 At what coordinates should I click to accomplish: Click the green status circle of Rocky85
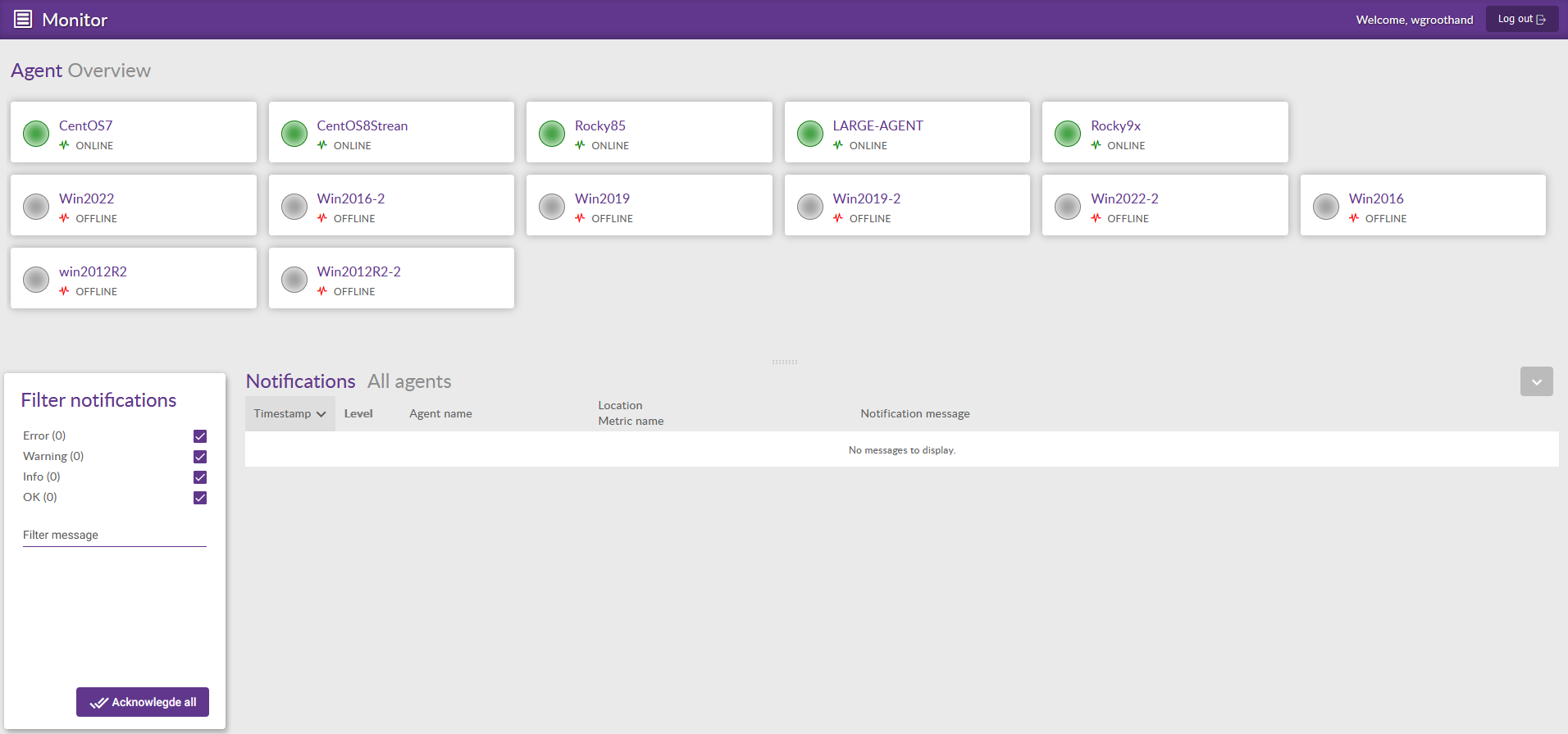(x=552, y=133)
